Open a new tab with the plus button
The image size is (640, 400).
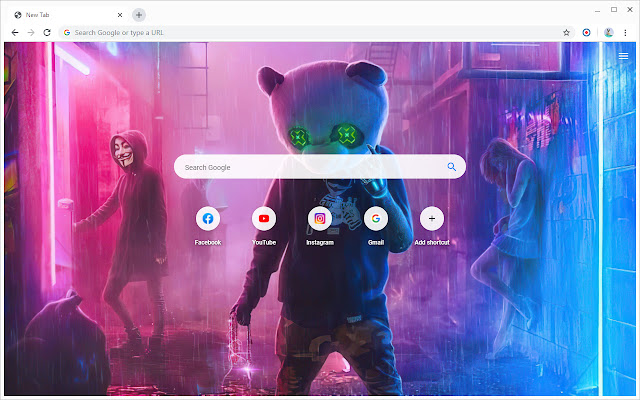click(139, 15)
